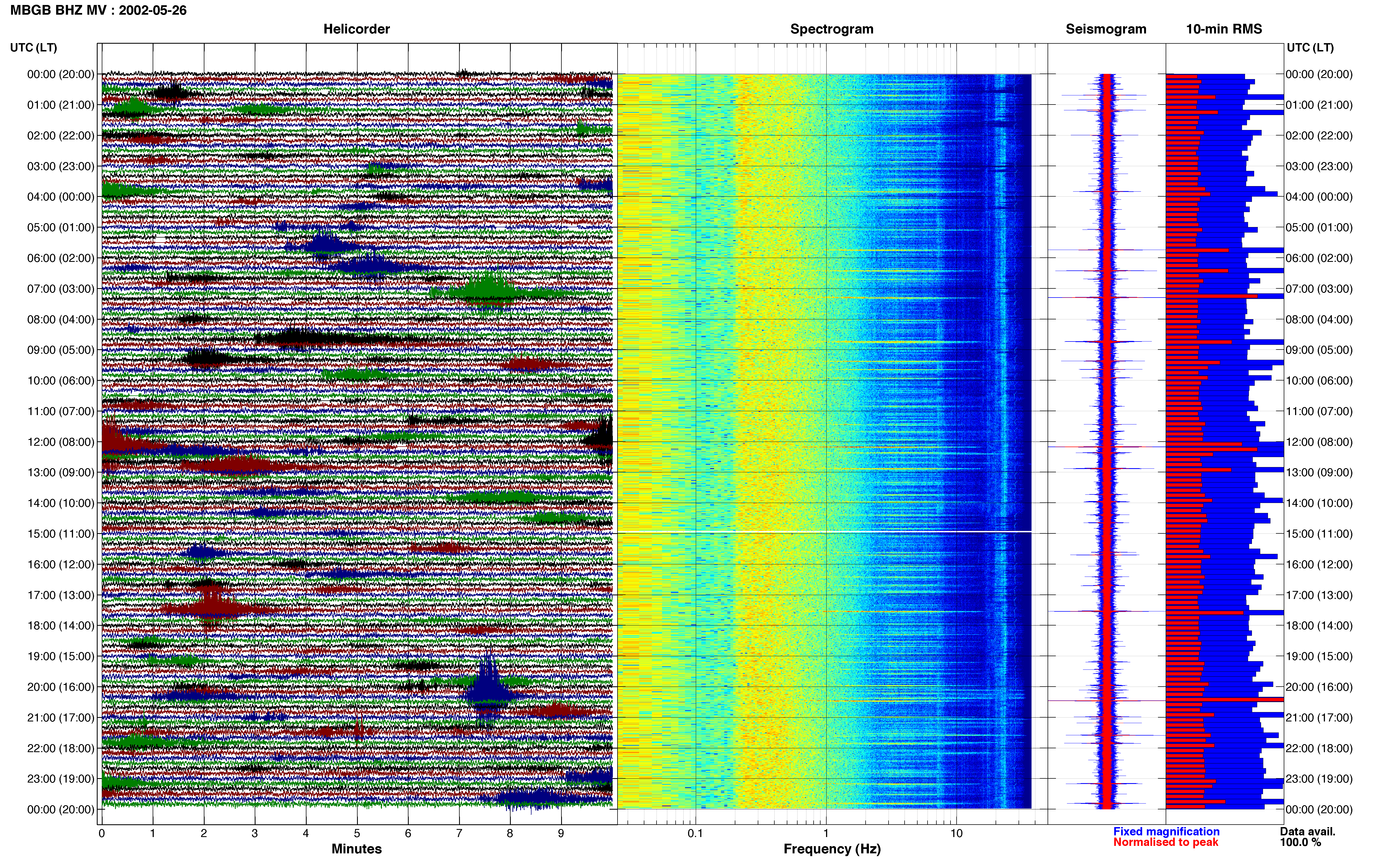Viewport: 1388px width, 868px height.
Task: Click right-axis time label '22:00 (18:00)'
Action: (1319, 748)
